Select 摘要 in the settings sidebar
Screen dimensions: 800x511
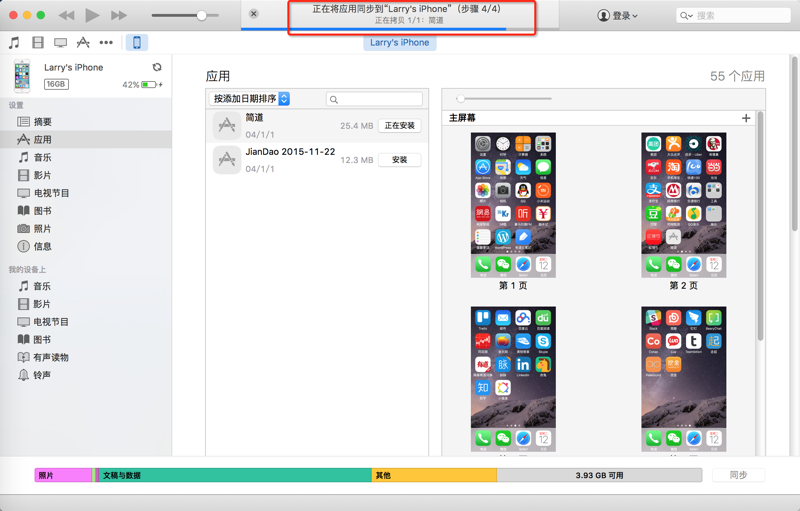[86, 121]
